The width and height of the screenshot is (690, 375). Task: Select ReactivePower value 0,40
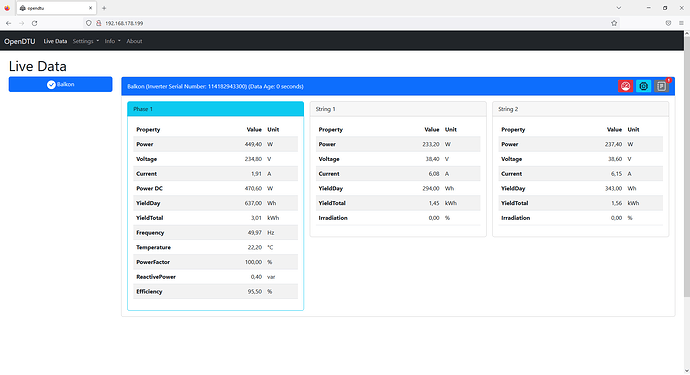(x=256, y=277)
